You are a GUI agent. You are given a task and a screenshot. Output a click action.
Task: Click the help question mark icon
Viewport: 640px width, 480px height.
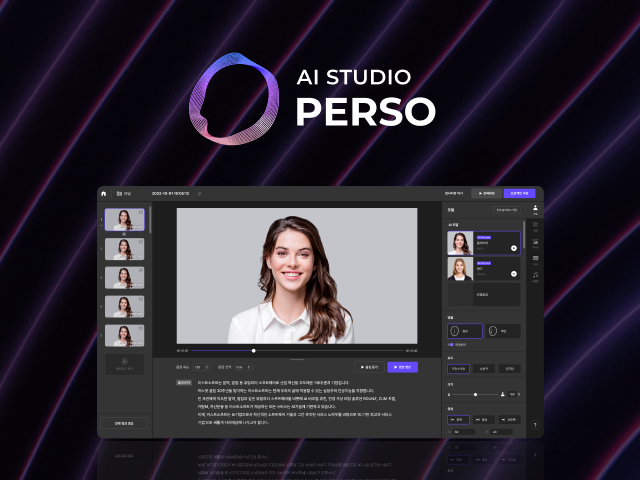pyautogui.click(x=535, y=426)
